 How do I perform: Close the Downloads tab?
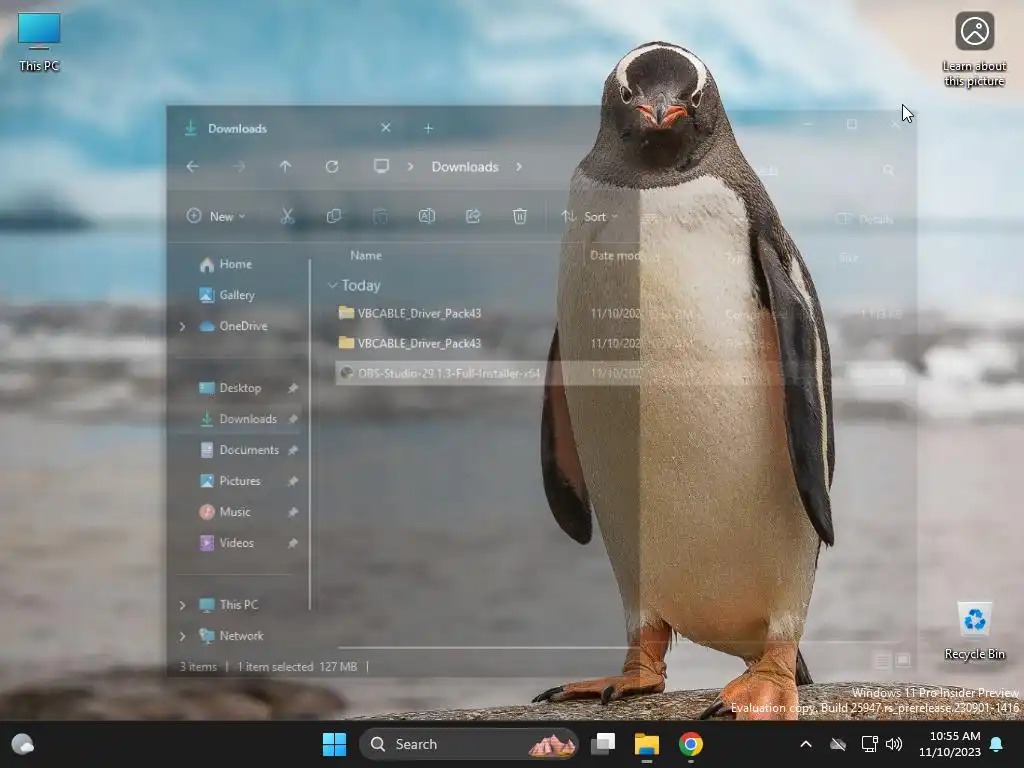pyautogui.click(x=385, y=128)
